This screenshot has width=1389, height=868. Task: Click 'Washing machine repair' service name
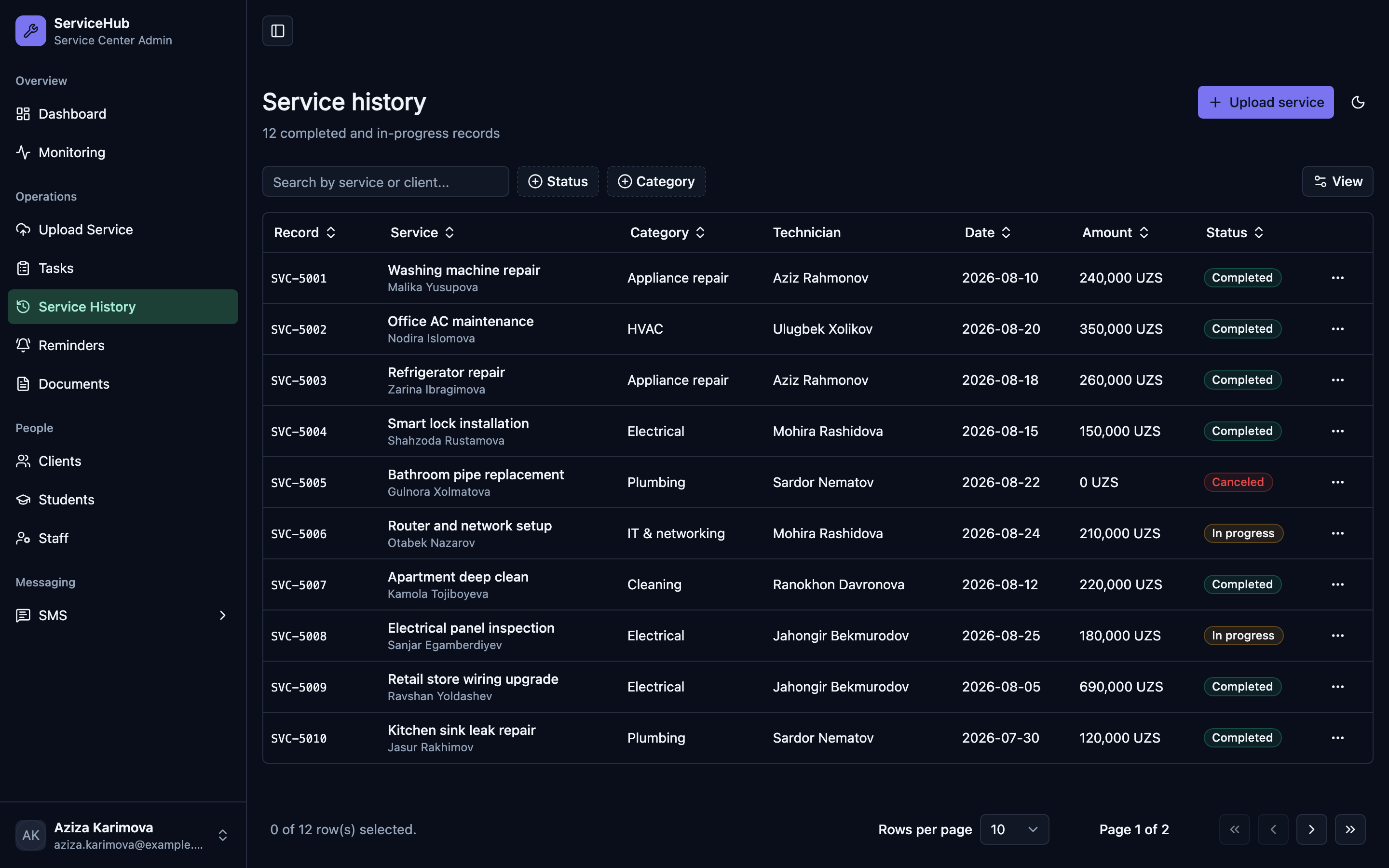tap(464, 270)
